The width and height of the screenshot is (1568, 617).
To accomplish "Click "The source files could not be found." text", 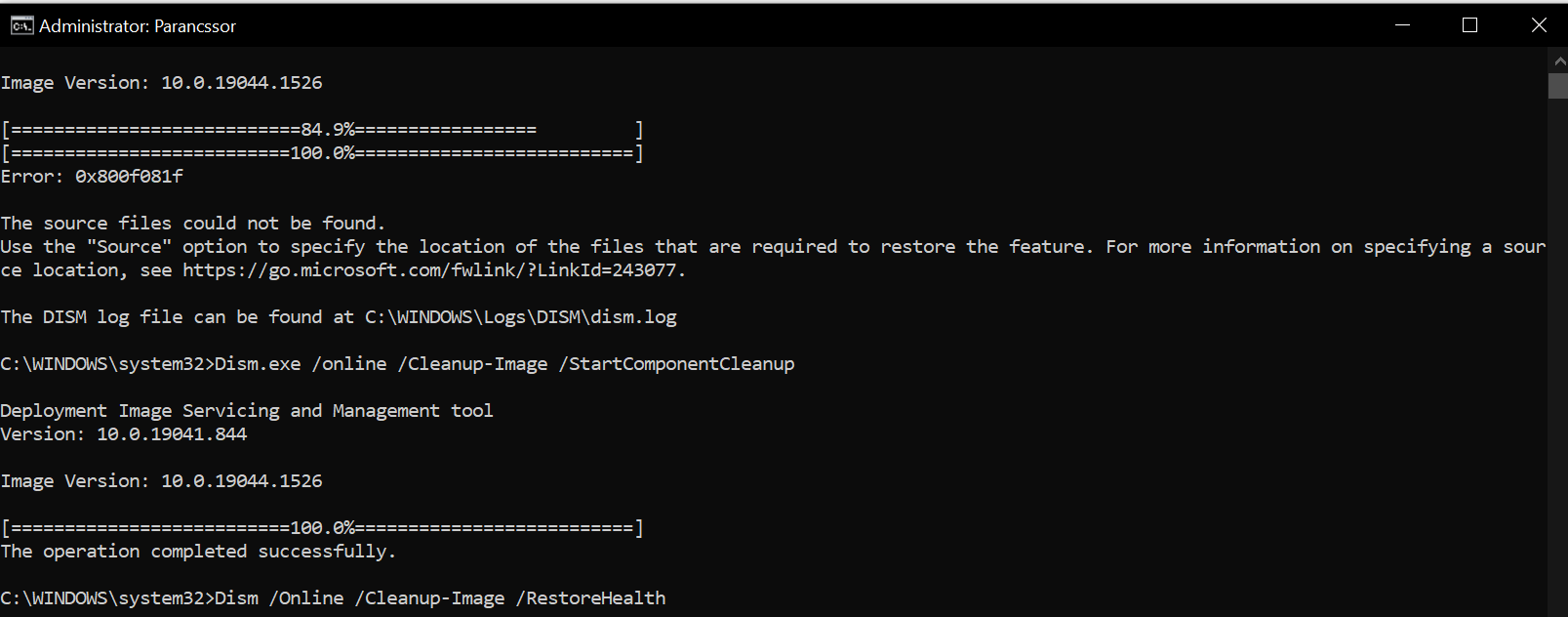I will tap(193, 224).
